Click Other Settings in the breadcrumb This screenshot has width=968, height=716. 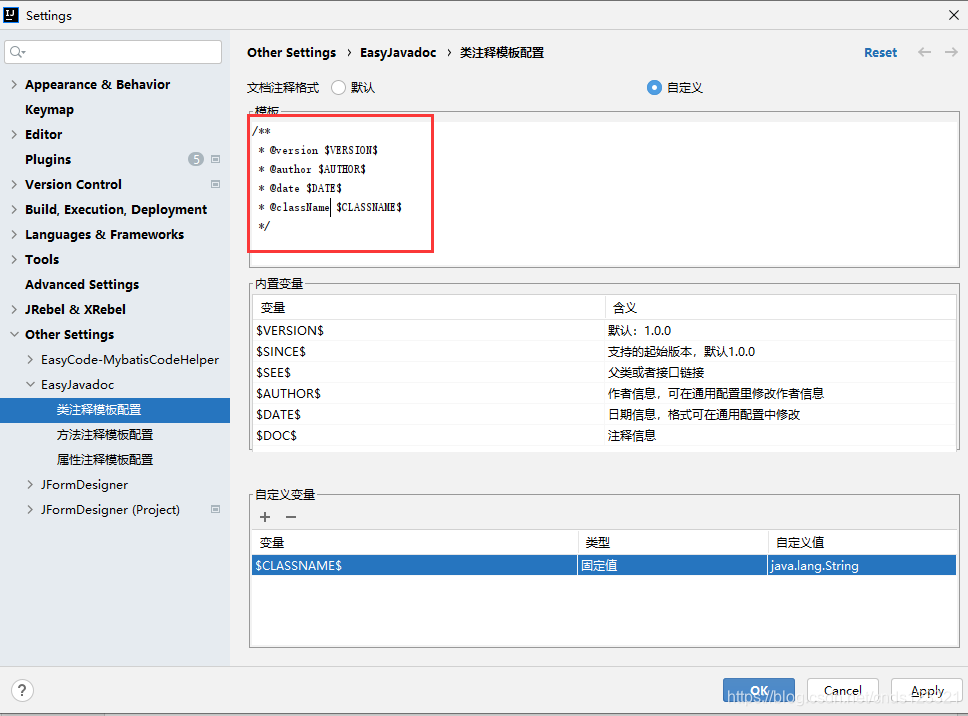click(291, 52)
